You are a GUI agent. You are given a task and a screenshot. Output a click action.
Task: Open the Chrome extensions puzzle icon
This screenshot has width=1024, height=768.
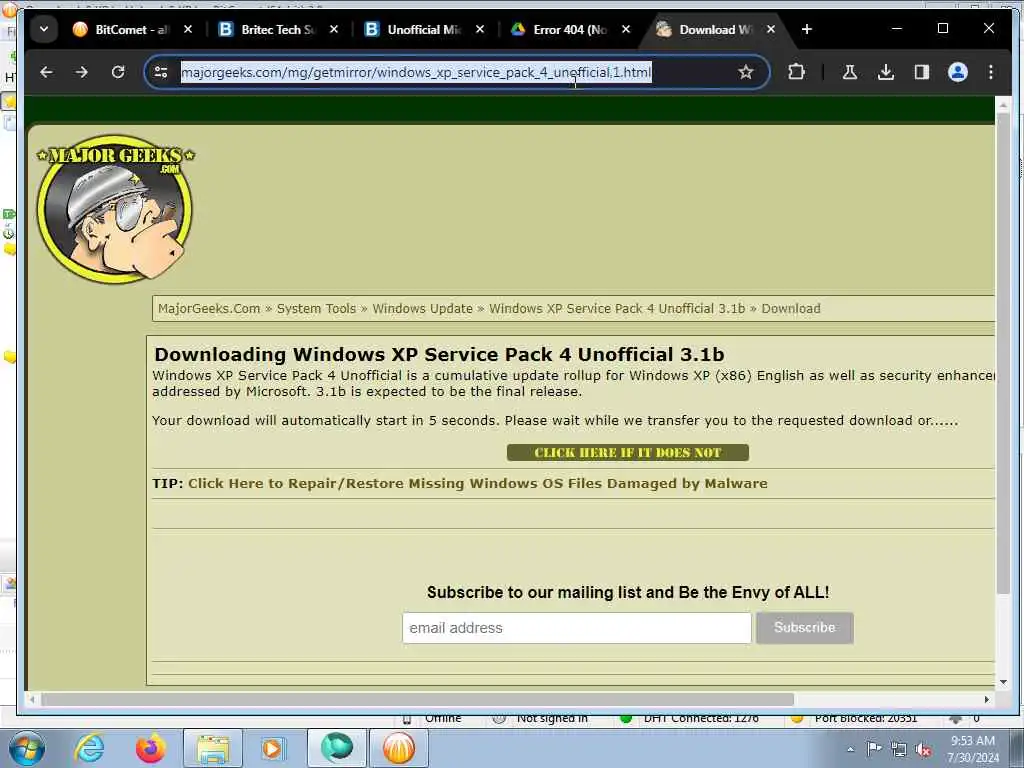[x=796, y=72]
